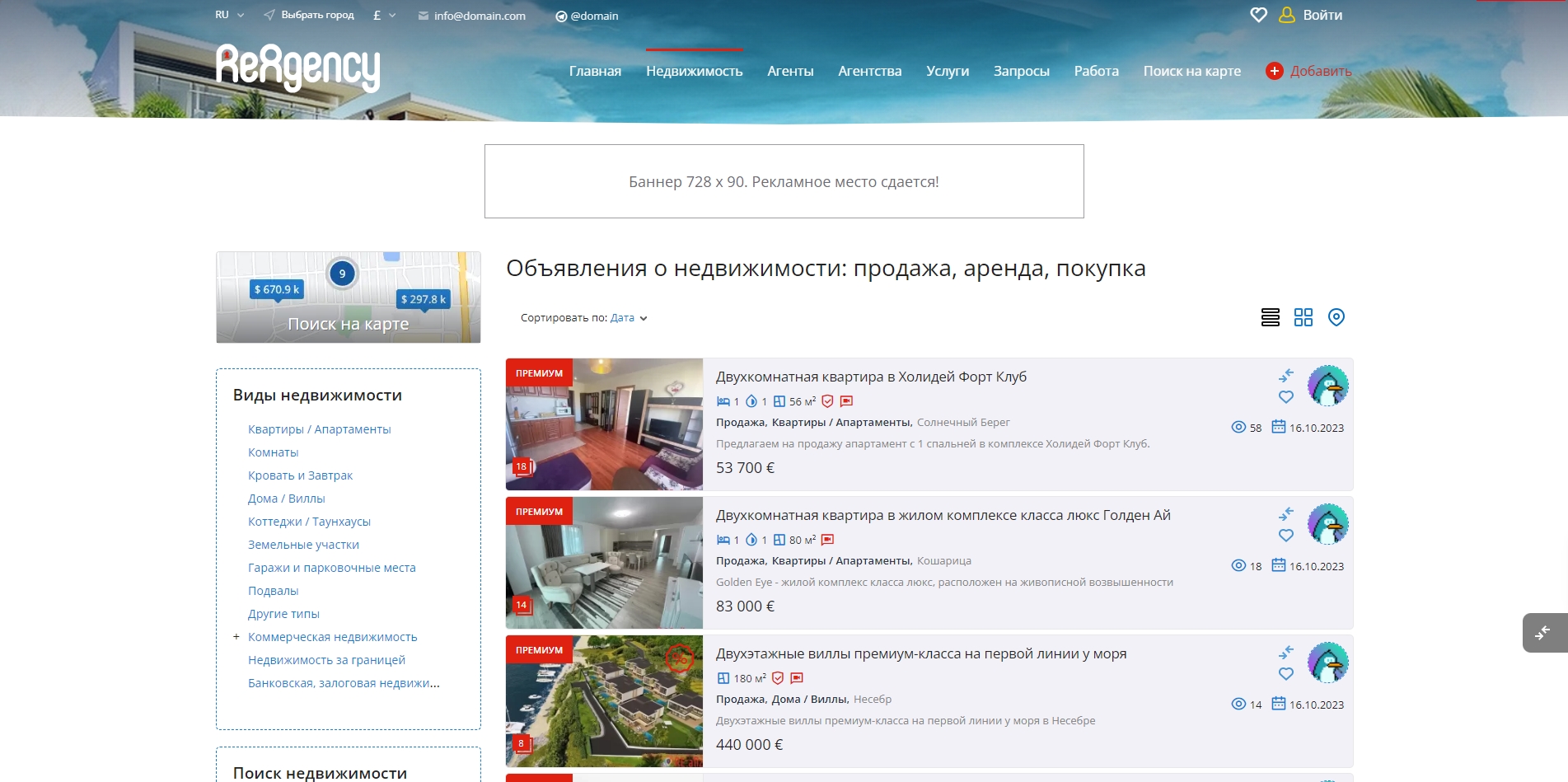Open agent avatar of Голден Ай listing
Viewport: 1568px width, 782px height.
click(x=1327, y=524)
